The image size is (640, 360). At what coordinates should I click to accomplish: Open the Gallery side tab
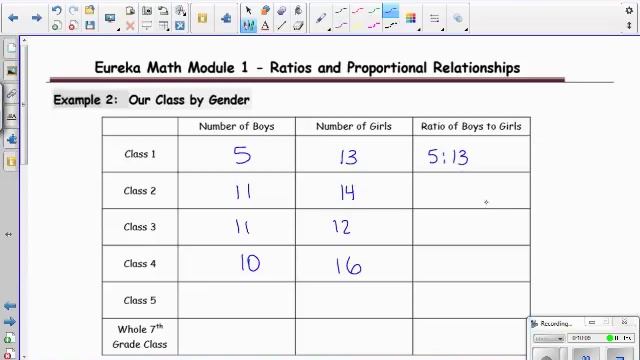[11, 71]
